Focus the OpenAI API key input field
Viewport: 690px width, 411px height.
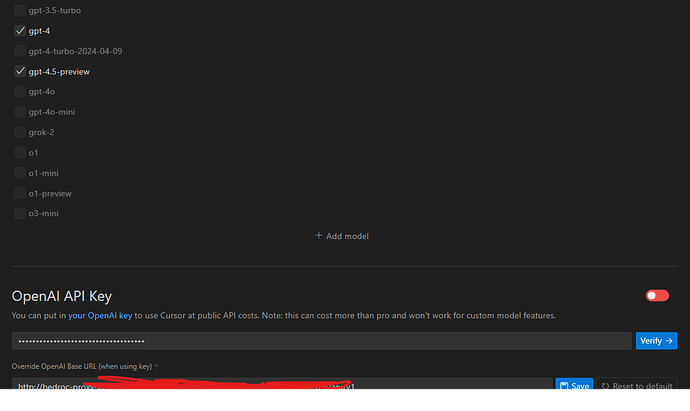322,341
